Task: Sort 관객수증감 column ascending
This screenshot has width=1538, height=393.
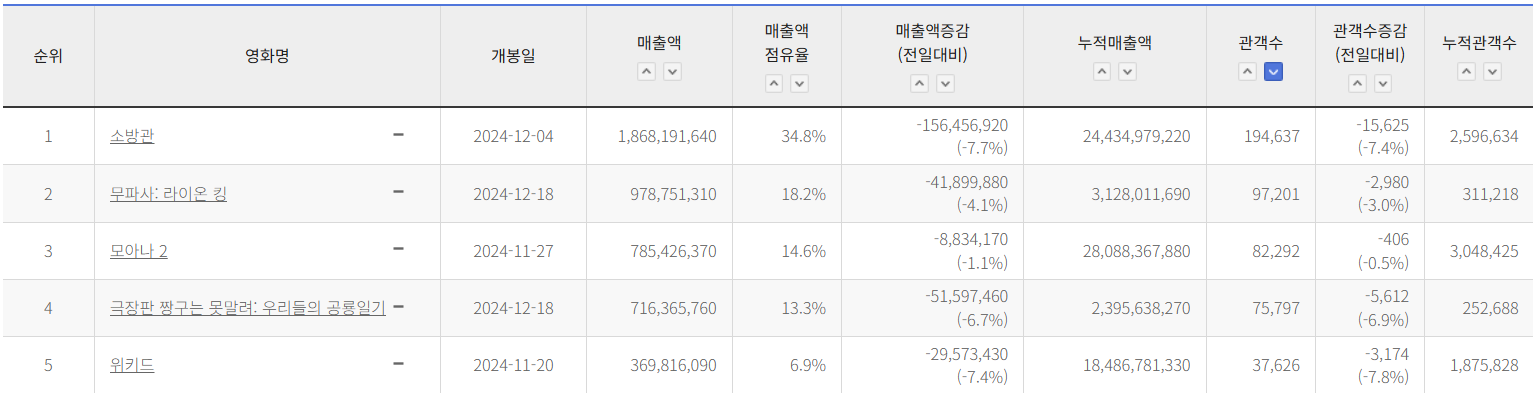Action: pos(1357,84)
